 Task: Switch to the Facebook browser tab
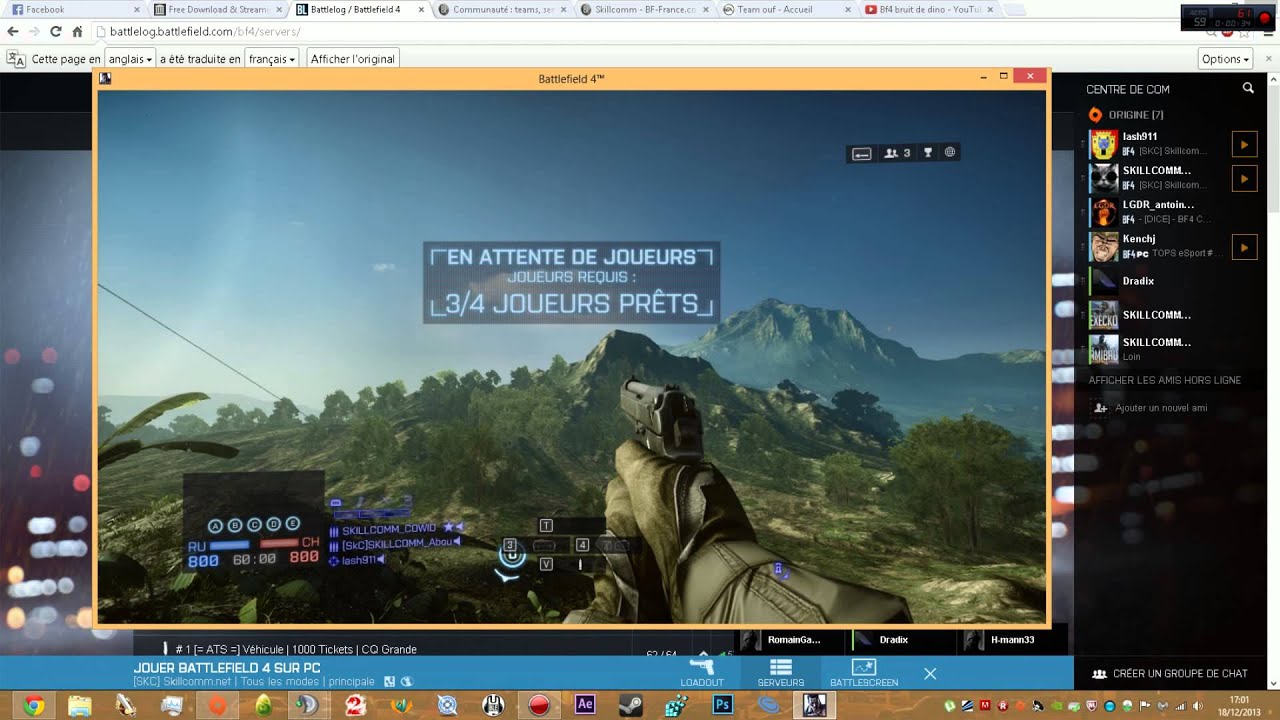click(x=75, y=10)
